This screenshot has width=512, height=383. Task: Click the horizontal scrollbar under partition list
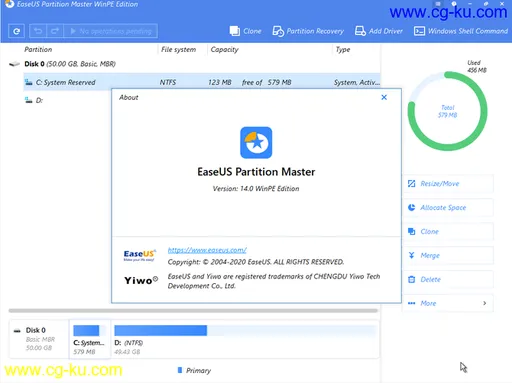[193, 311]
